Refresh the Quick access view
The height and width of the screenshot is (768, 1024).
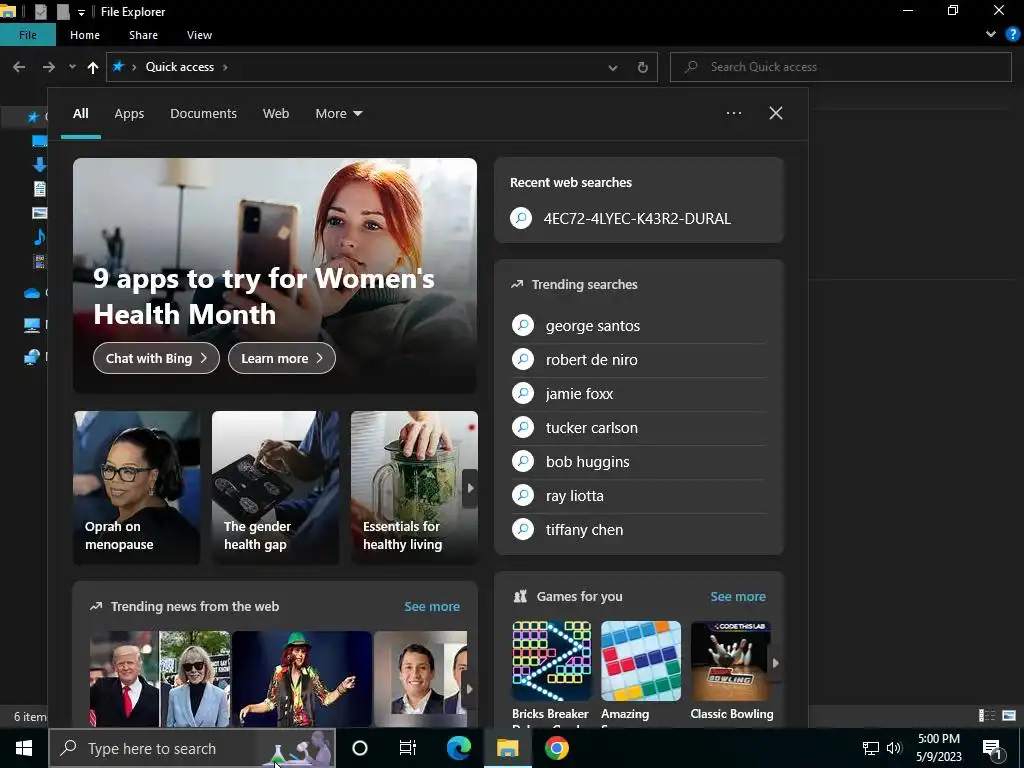pos(643,67)
